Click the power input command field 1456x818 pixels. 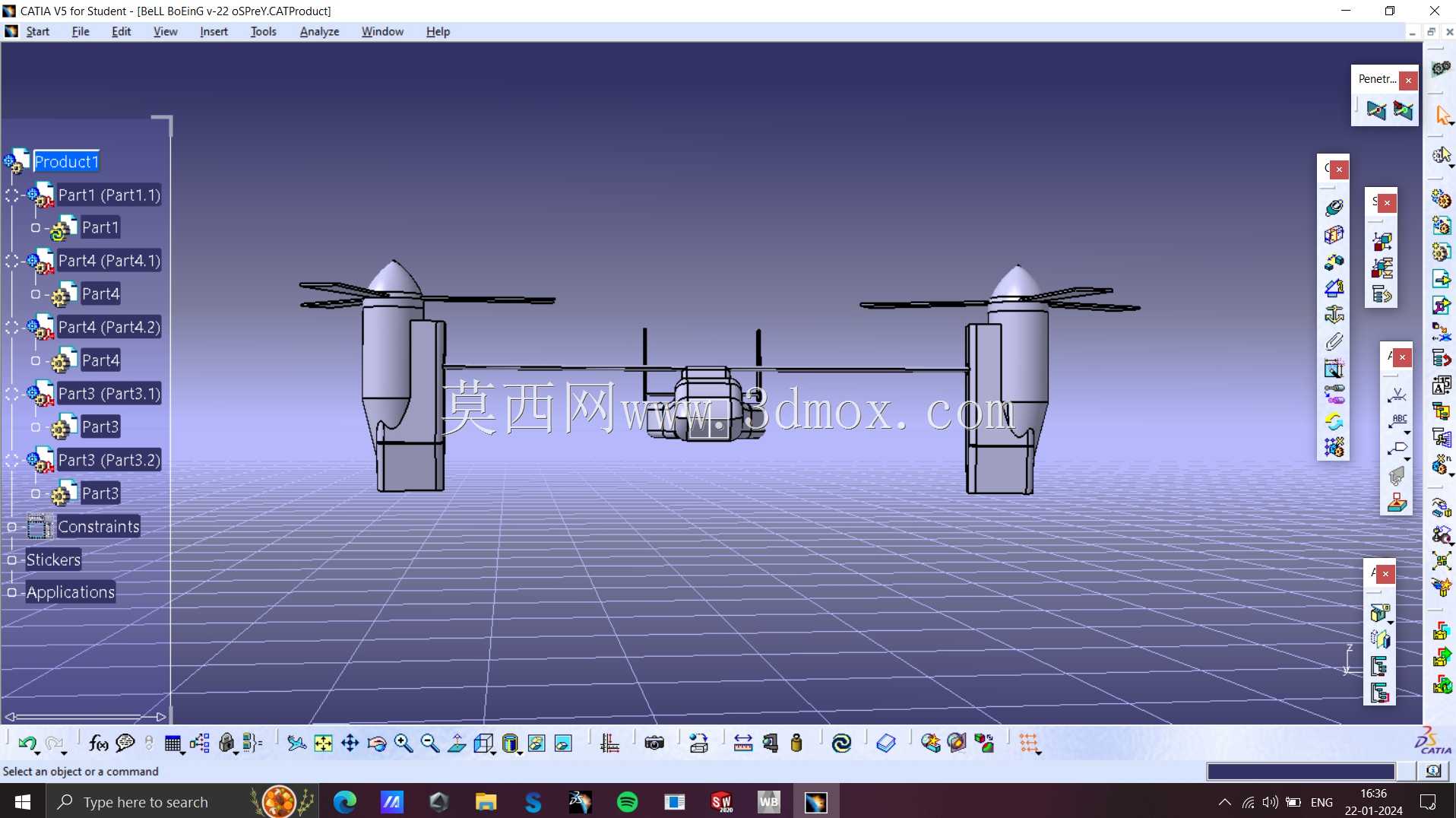click(1301, 772)
